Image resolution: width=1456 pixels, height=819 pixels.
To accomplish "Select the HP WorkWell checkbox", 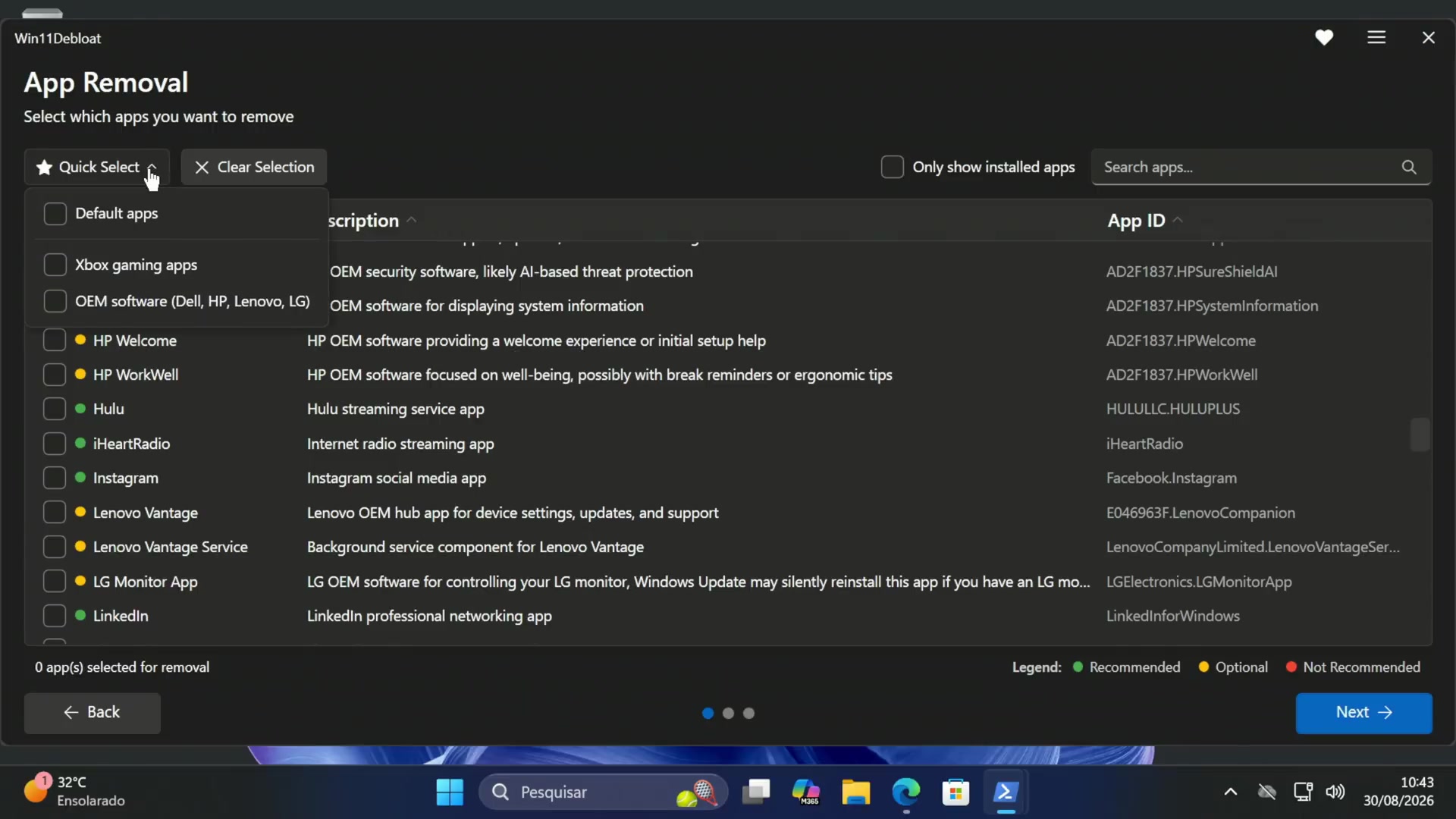I will pos(55,375).
